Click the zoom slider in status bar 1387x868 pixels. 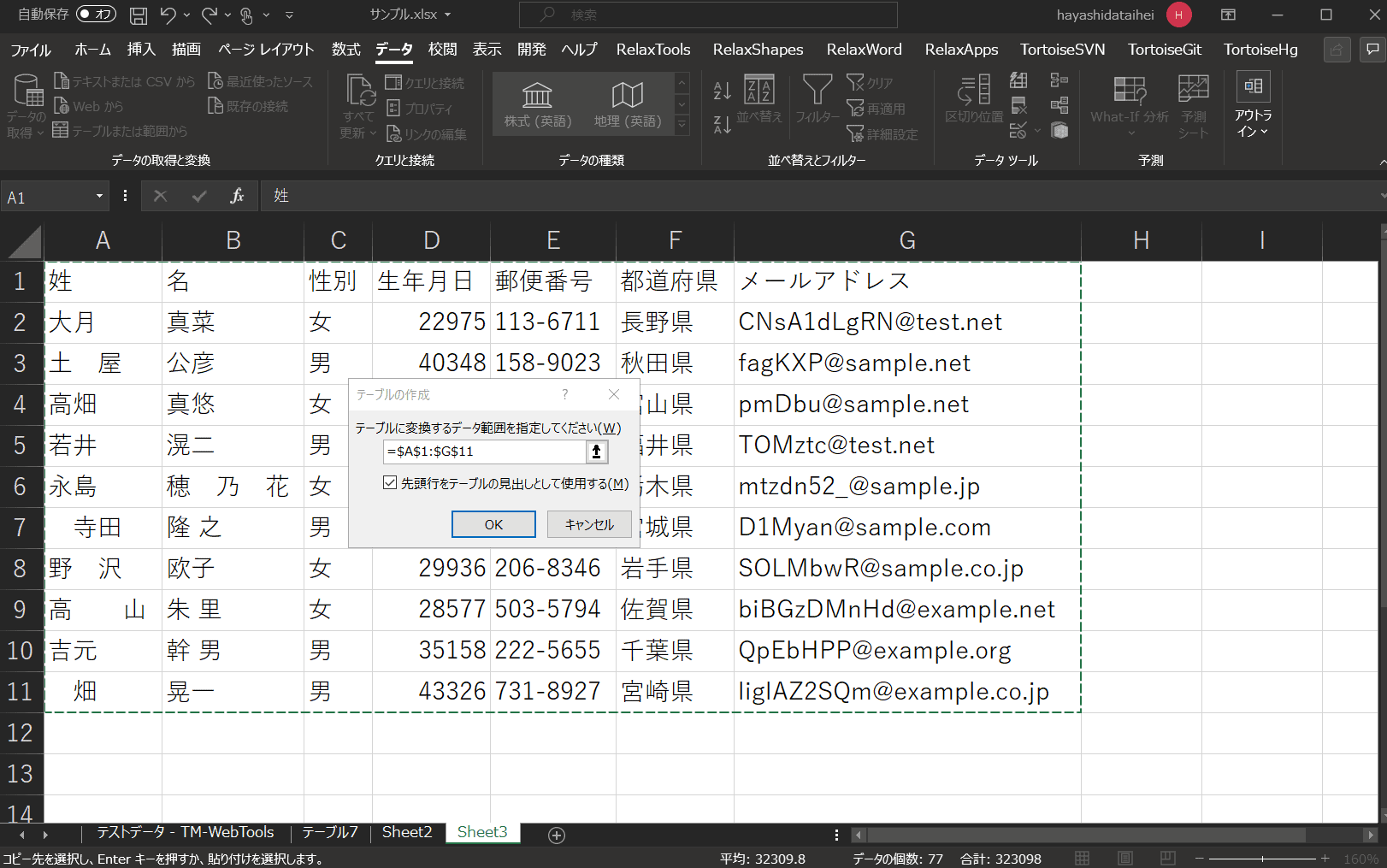1262,859
